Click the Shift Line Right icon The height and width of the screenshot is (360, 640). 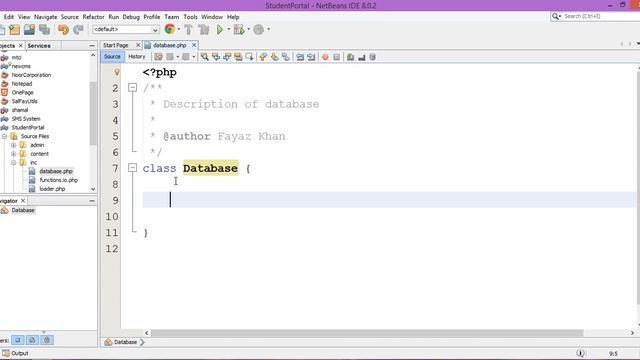coord(311,57)
